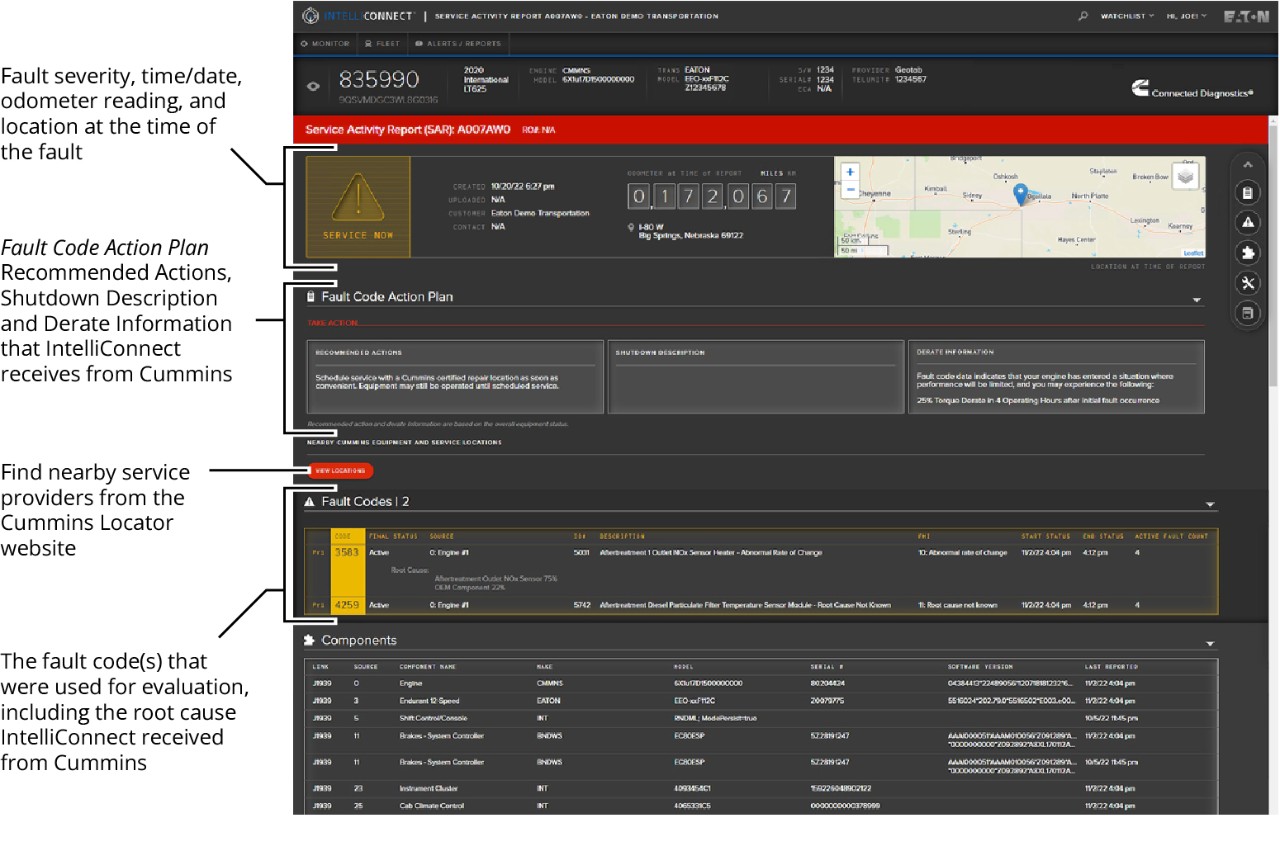This screenshot has width=1280, height=851.
Task: Collapse the Components section
Action: pos(1211,644)
